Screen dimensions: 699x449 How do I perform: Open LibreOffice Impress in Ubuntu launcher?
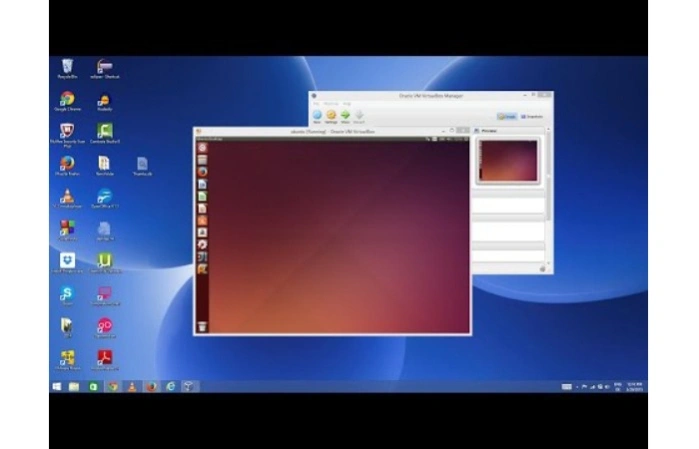pos(202,208)
